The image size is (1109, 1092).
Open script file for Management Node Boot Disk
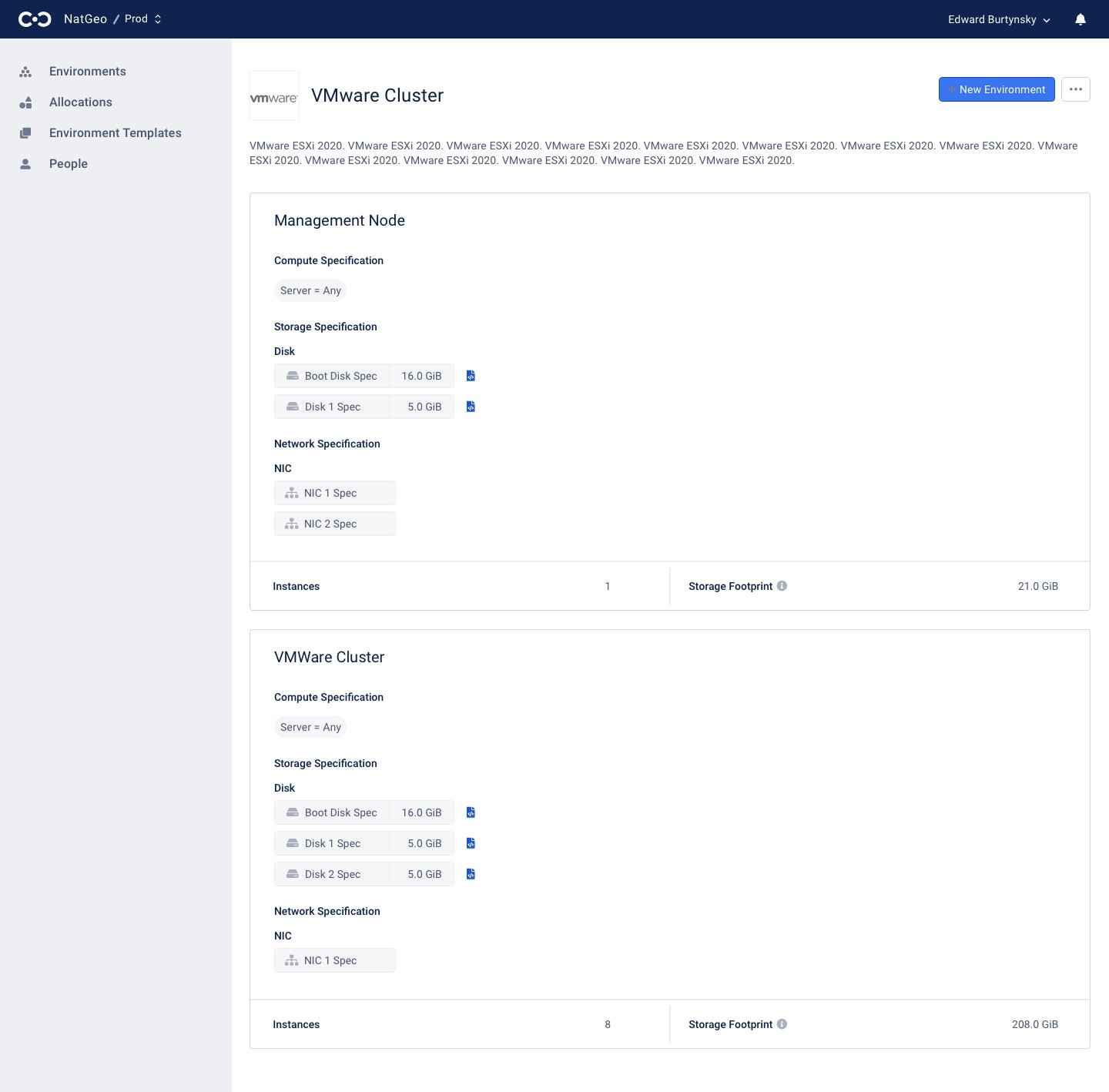[471, 376]
